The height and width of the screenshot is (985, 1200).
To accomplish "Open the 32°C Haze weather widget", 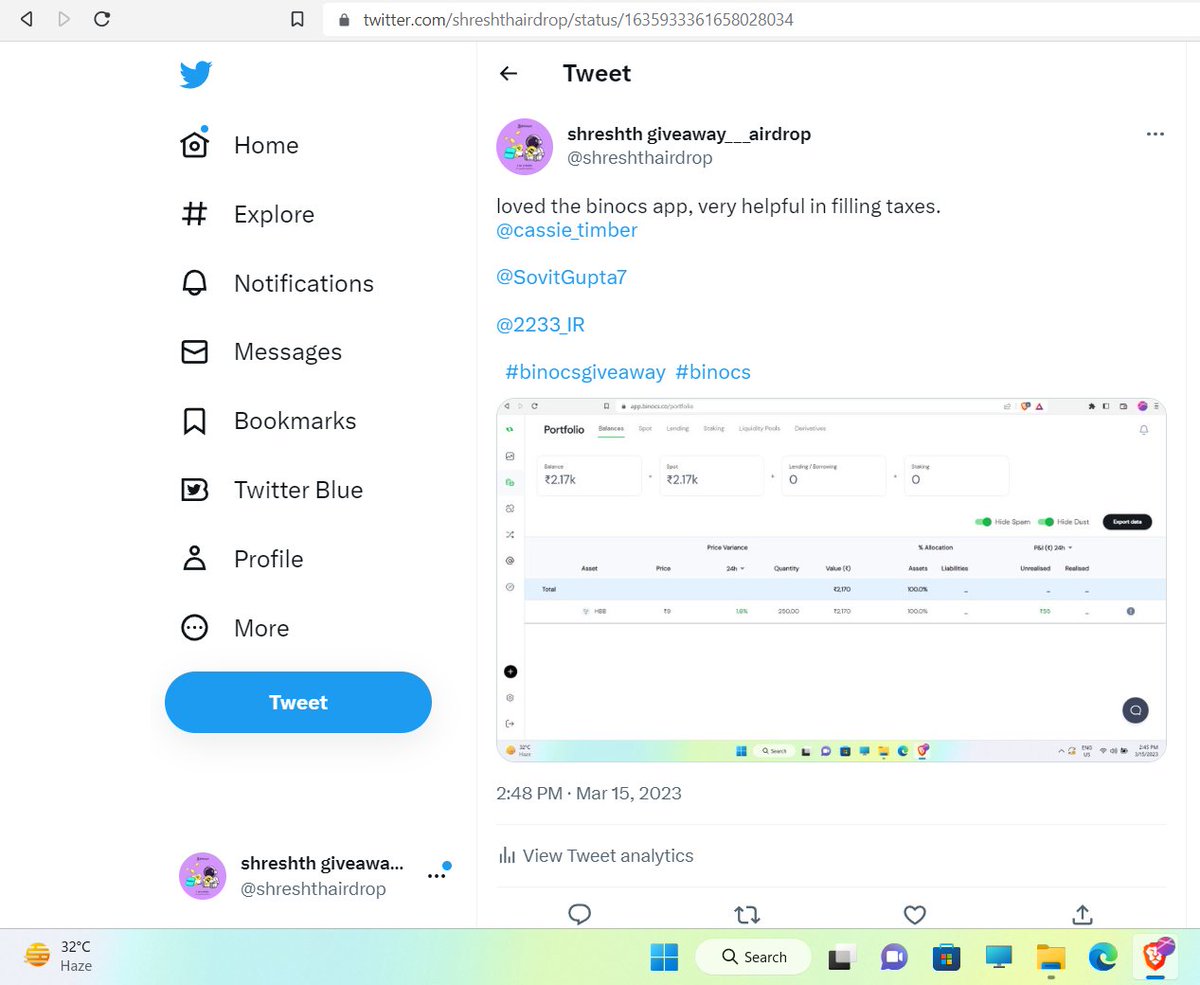I will pos(58,956).
